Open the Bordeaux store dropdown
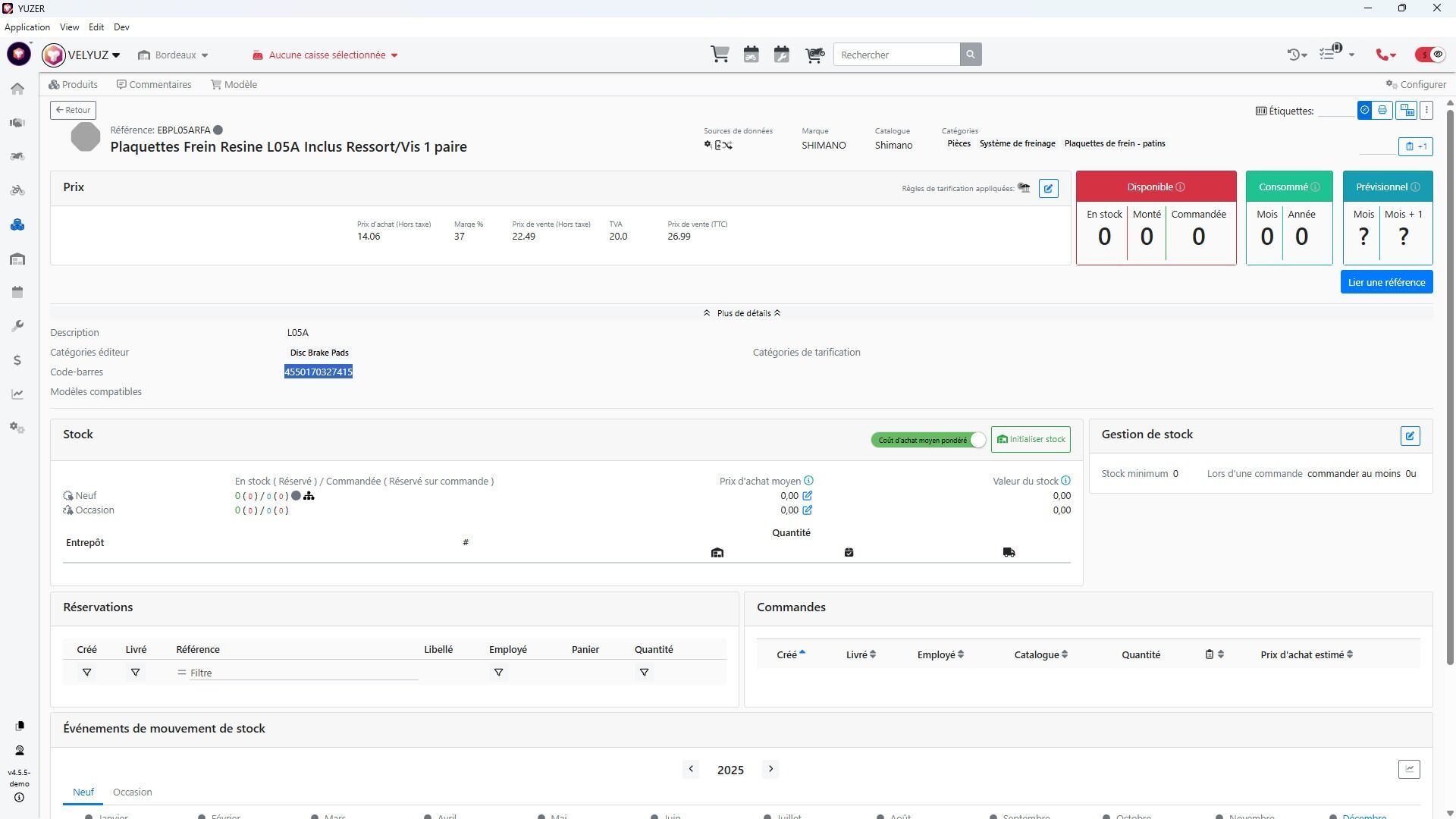Image resolution: width=1456 pixels, height=819 pixels. point(174,55)
